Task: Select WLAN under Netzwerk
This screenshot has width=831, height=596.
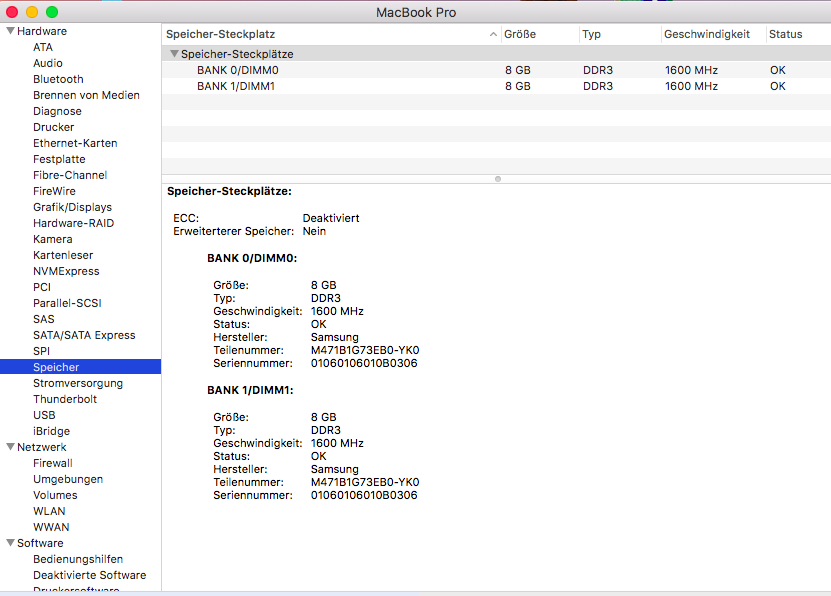Action: point(49,511)
